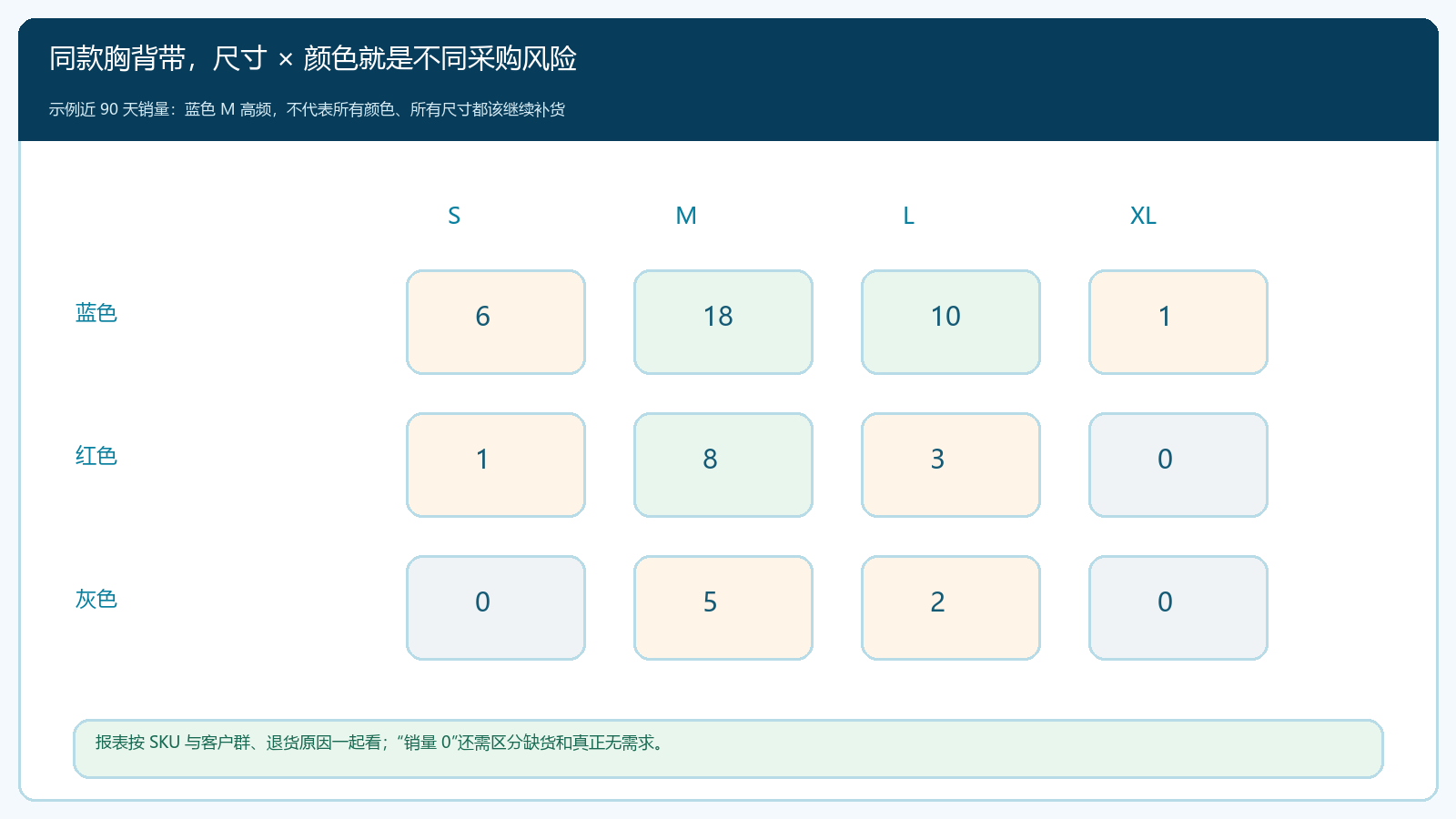Click the 红色 XL cell showing 0
This screenshot has height=819, width=1456.
tap(1178, 465)
